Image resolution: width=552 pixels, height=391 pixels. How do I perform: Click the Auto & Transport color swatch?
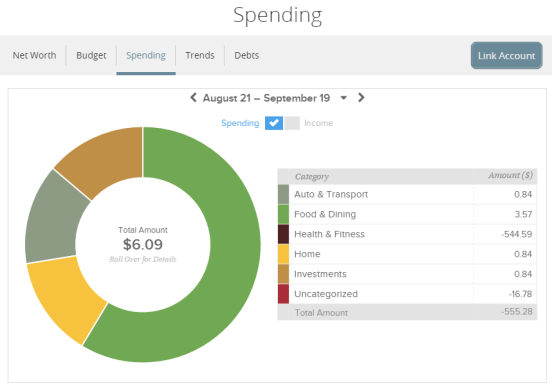[x=283, y=194]
